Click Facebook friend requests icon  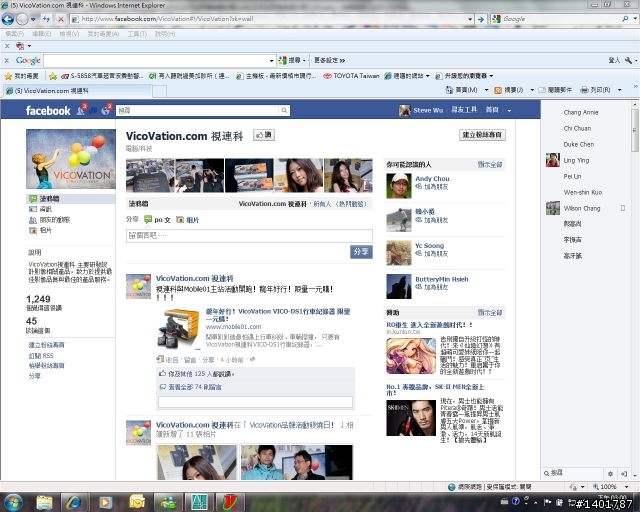point(81,110)
